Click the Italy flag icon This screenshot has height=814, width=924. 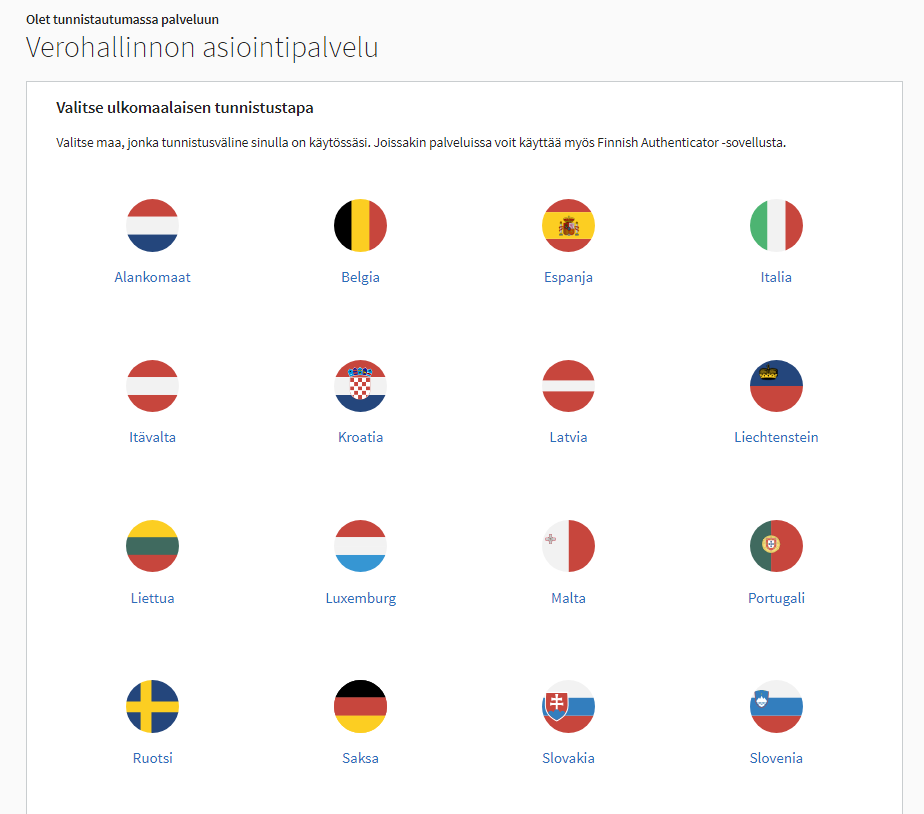776,225
